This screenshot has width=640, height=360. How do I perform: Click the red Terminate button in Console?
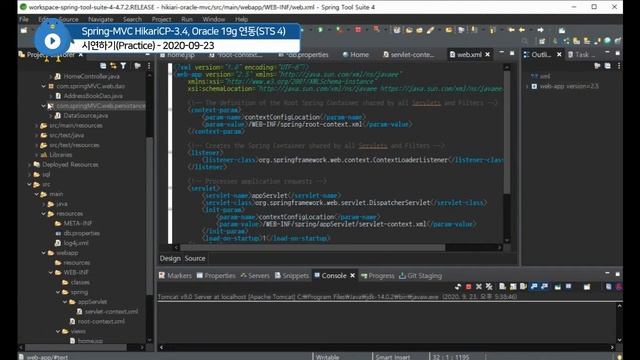tap(469, 287)
